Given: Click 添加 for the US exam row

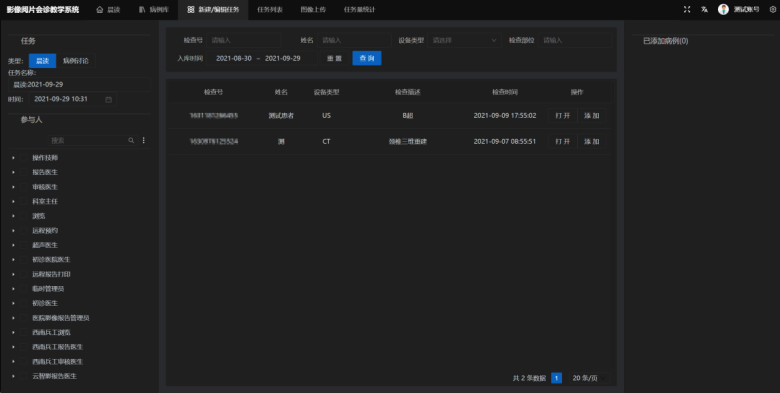Looking at the screenshot, I should [x=591, y=115].
